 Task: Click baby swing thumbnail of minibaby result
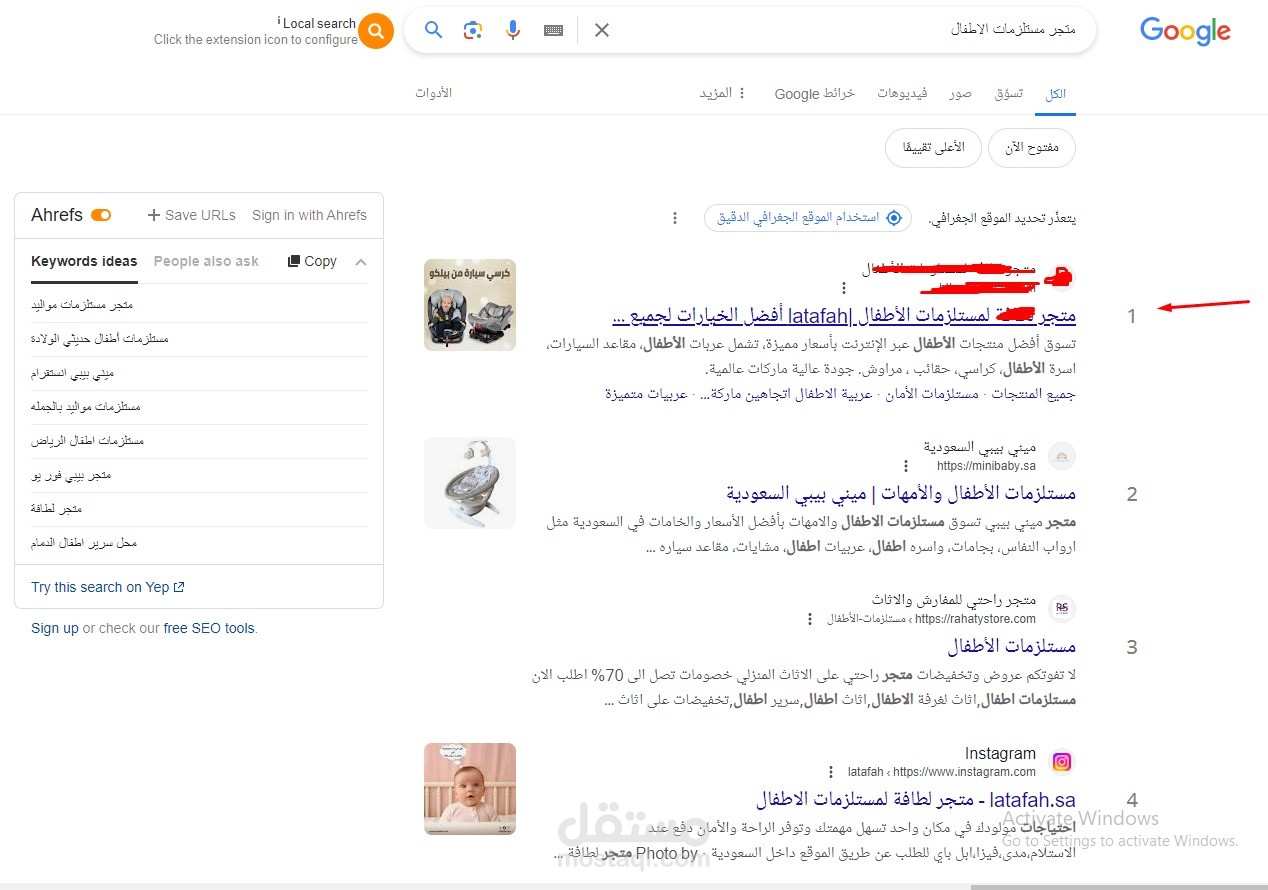click(x=470, y=482)
